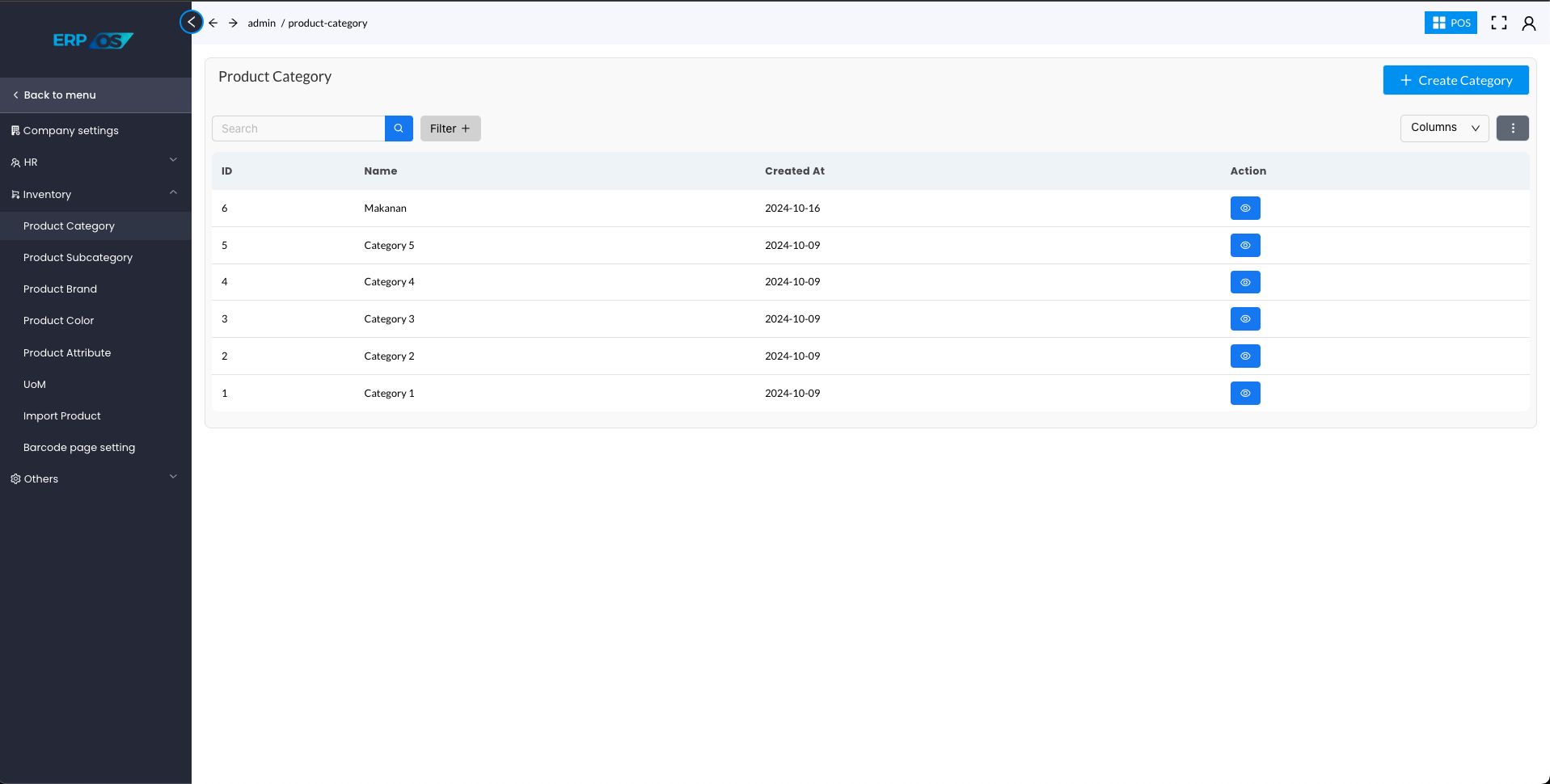This screenshot has width=1550, height=784.
Task: Collapse the sidebar with the round arrow button
Action: click(x=192, y=22)
